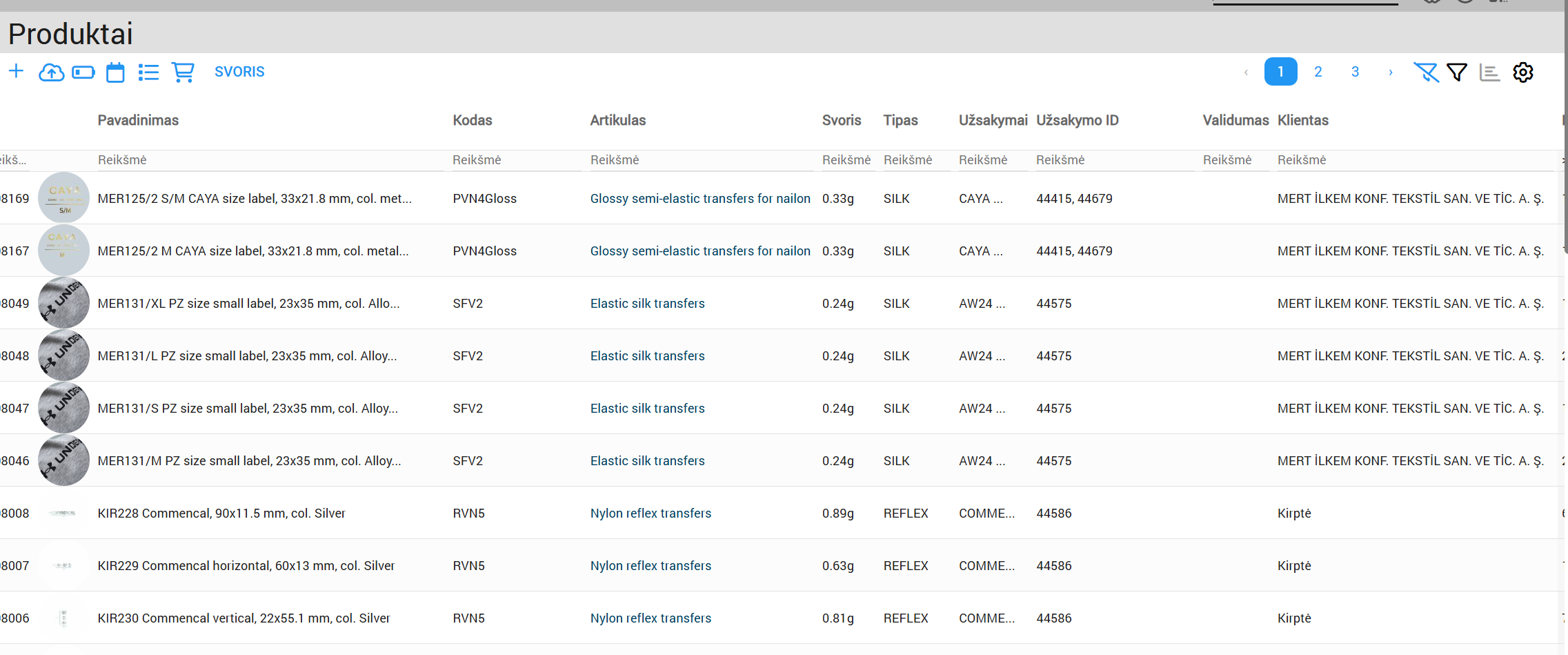The image size is (1568, 655).
Task: Click the bulleted list icon
Action: point(148,72)
